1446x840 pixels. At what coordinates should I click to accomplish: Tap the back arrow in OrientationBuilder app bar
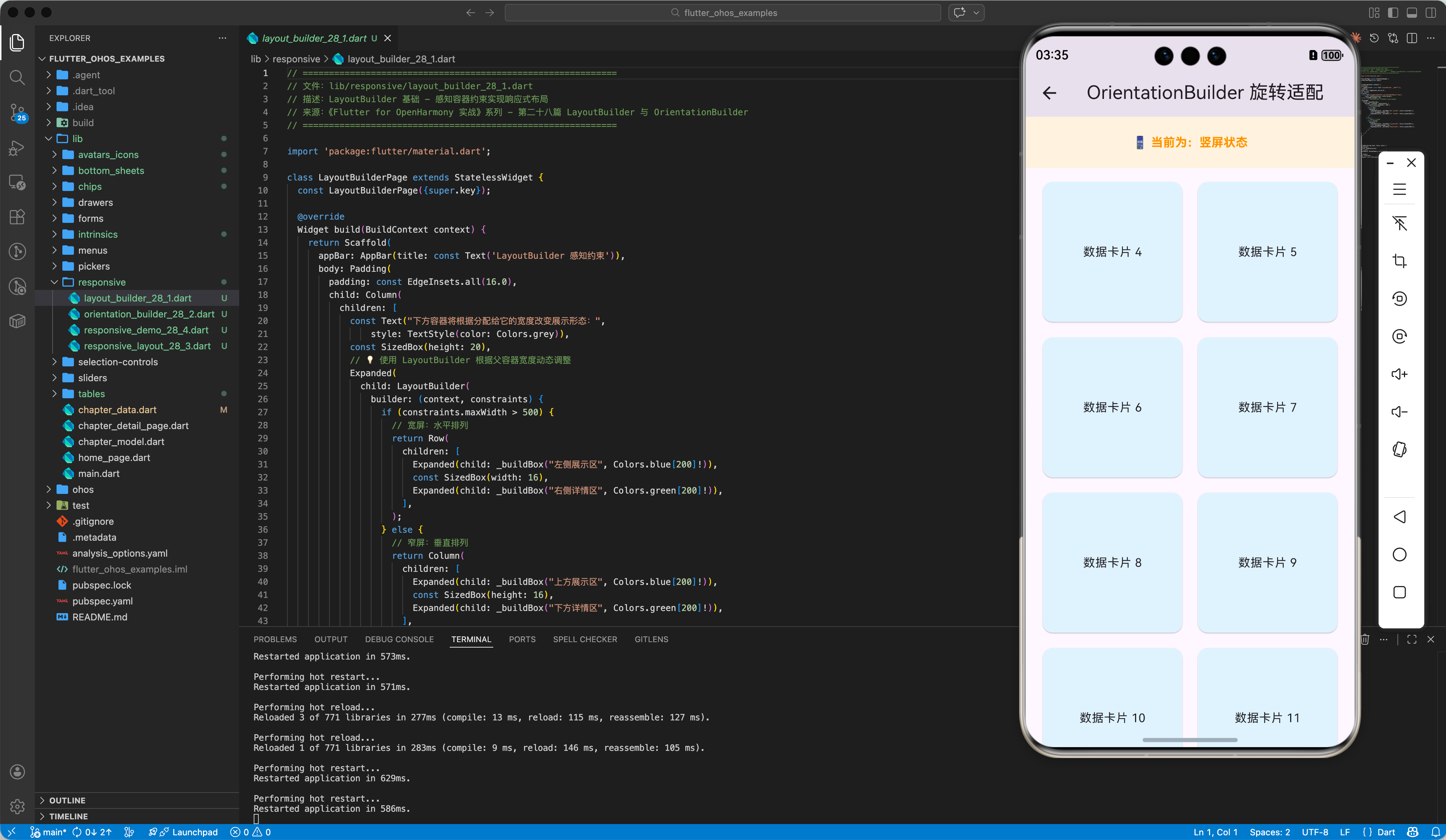tap(1049, 93)
